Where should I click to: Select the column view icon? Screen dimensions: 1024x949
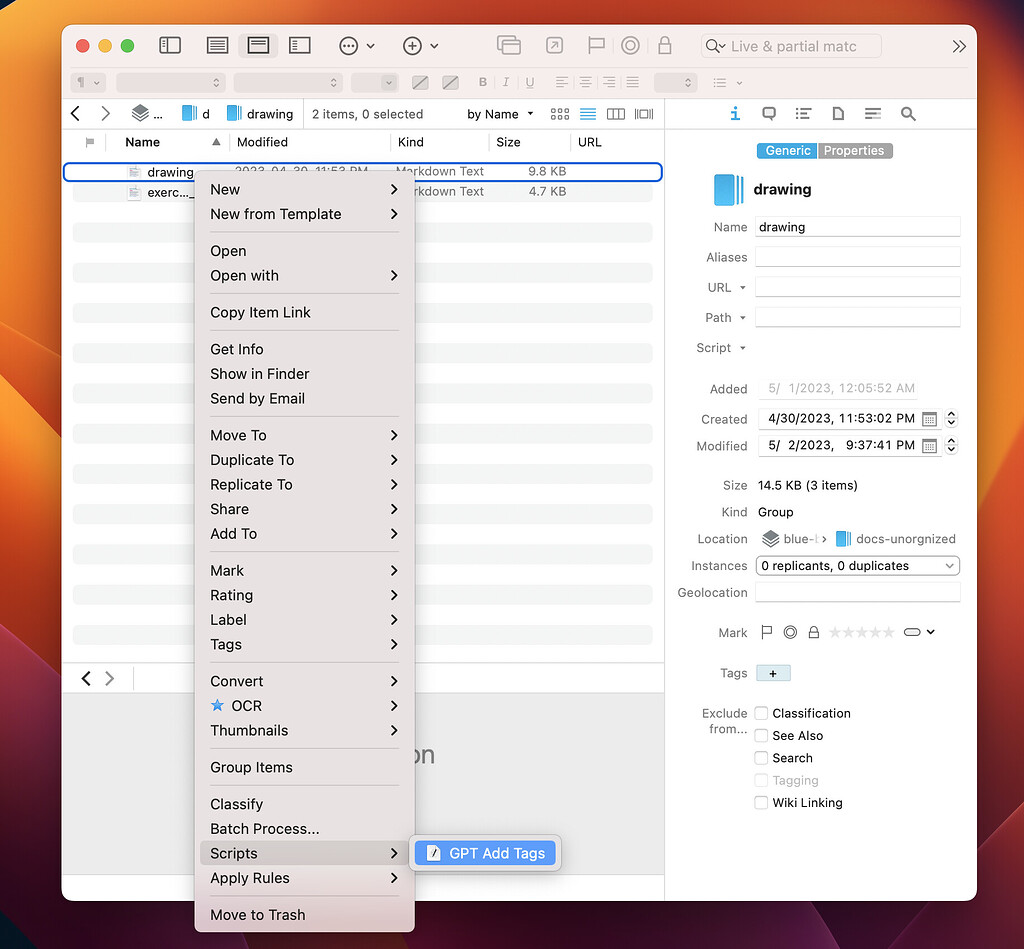click(615, 113)
